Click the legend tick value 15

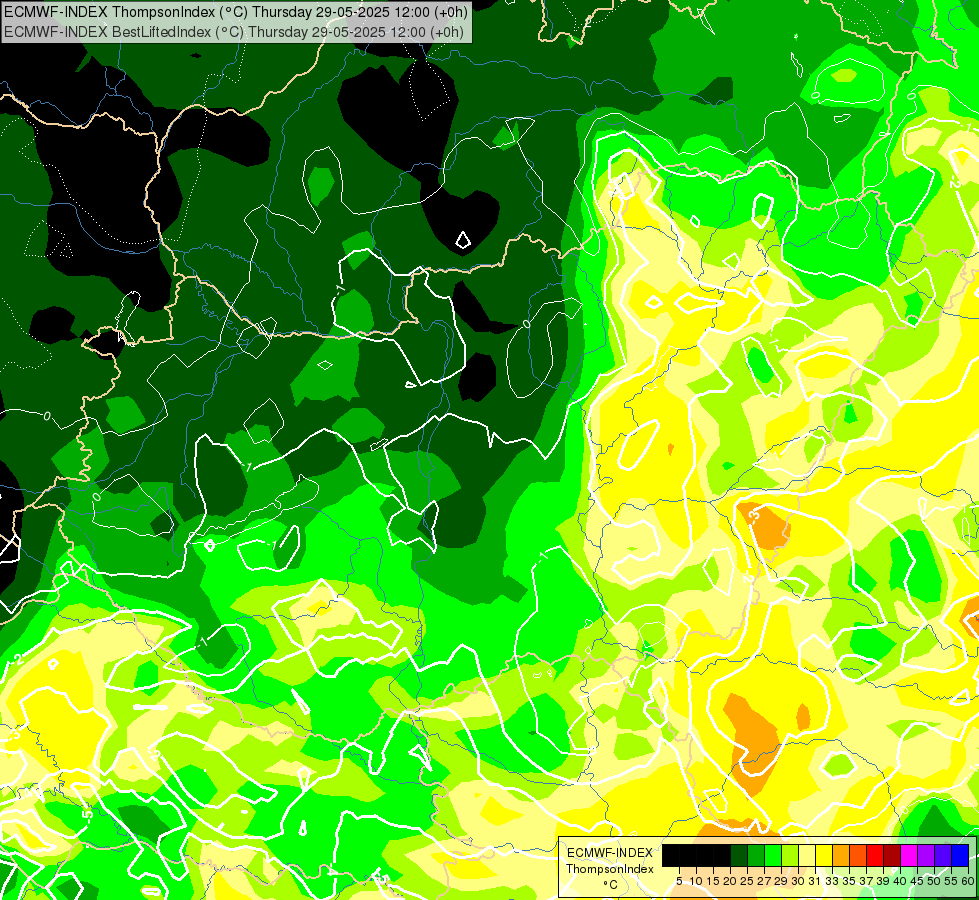coord(714,881)
